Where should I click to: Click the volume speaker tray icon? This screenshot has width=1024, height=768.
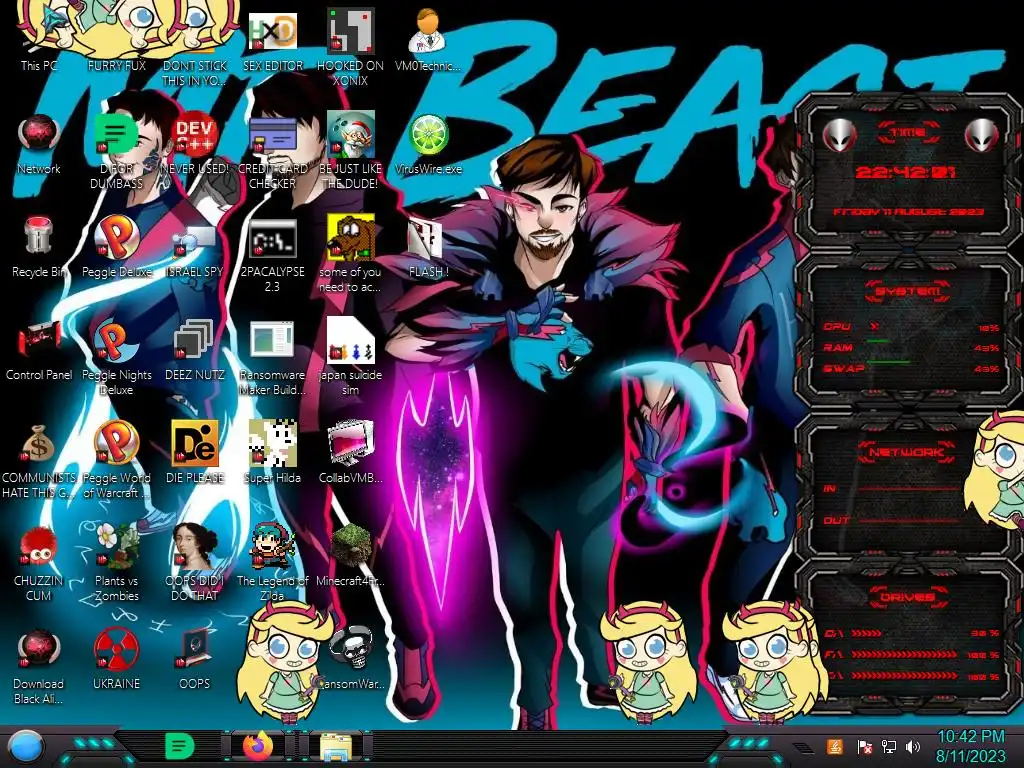[x=913, y=747]
